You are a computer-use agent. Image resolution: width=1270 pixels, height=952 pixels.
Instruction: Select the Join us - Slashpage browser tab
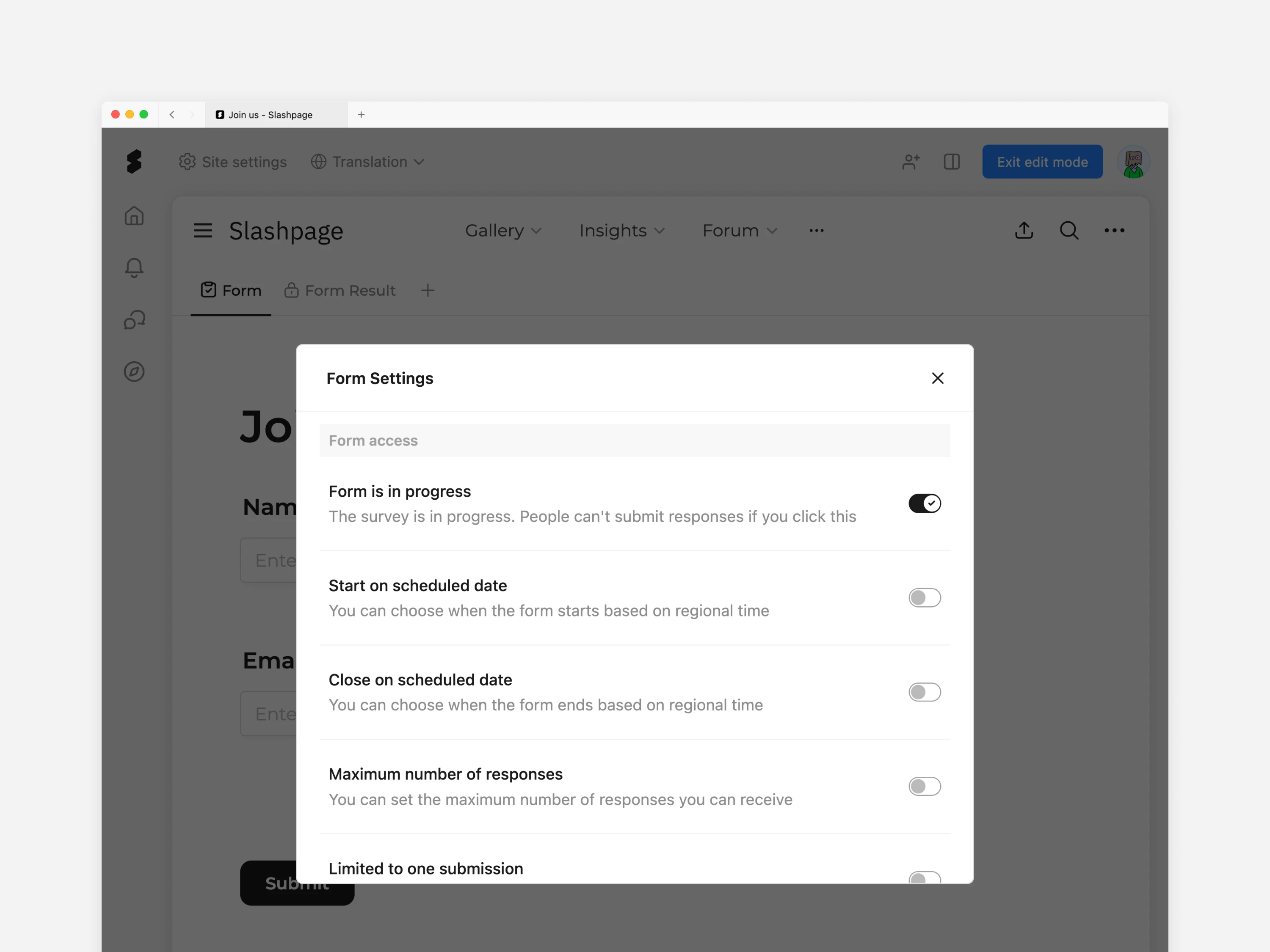[276, 115]
